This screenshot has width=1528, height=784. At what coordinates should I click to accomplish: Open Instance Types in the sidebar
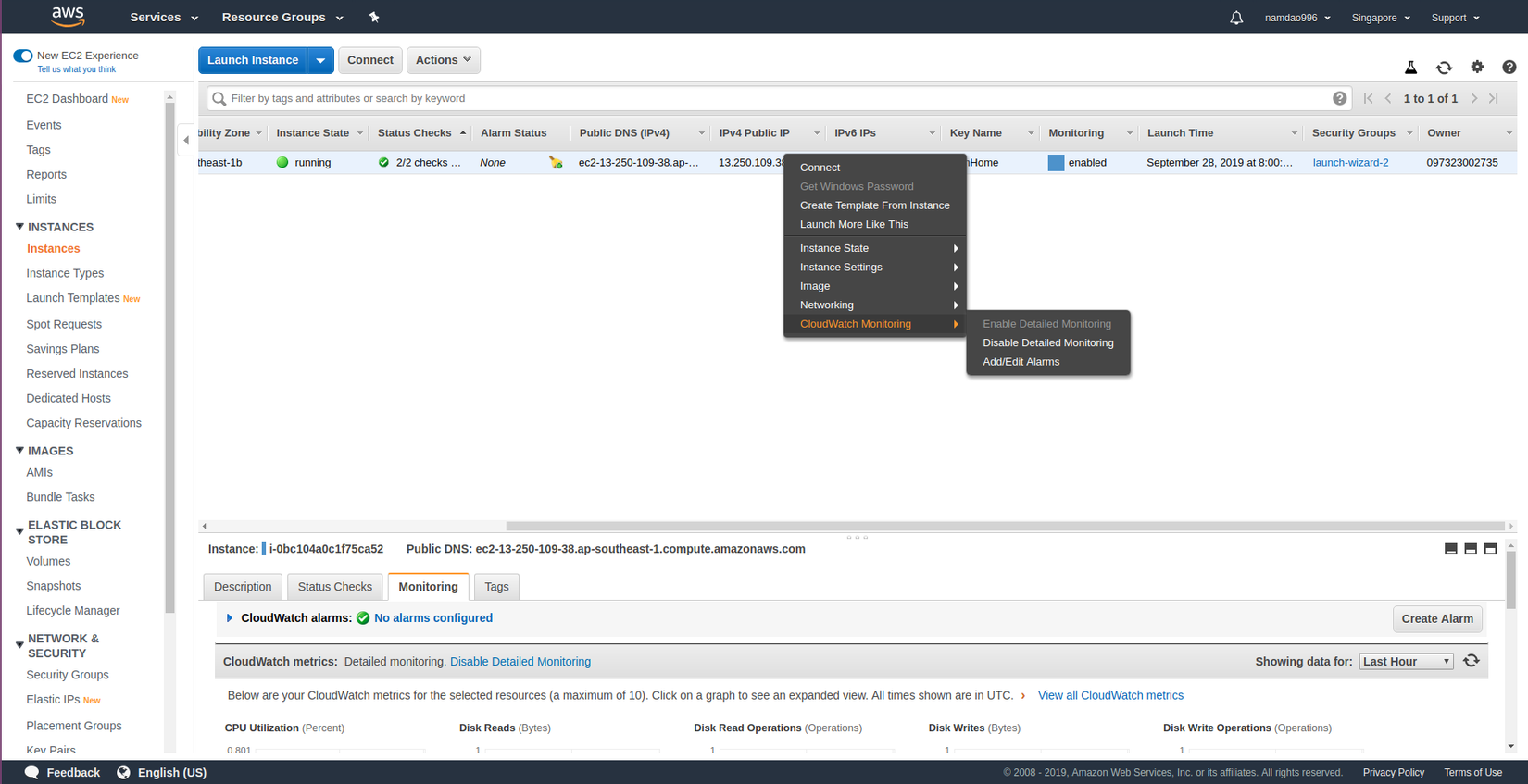[x=65, y=273]
